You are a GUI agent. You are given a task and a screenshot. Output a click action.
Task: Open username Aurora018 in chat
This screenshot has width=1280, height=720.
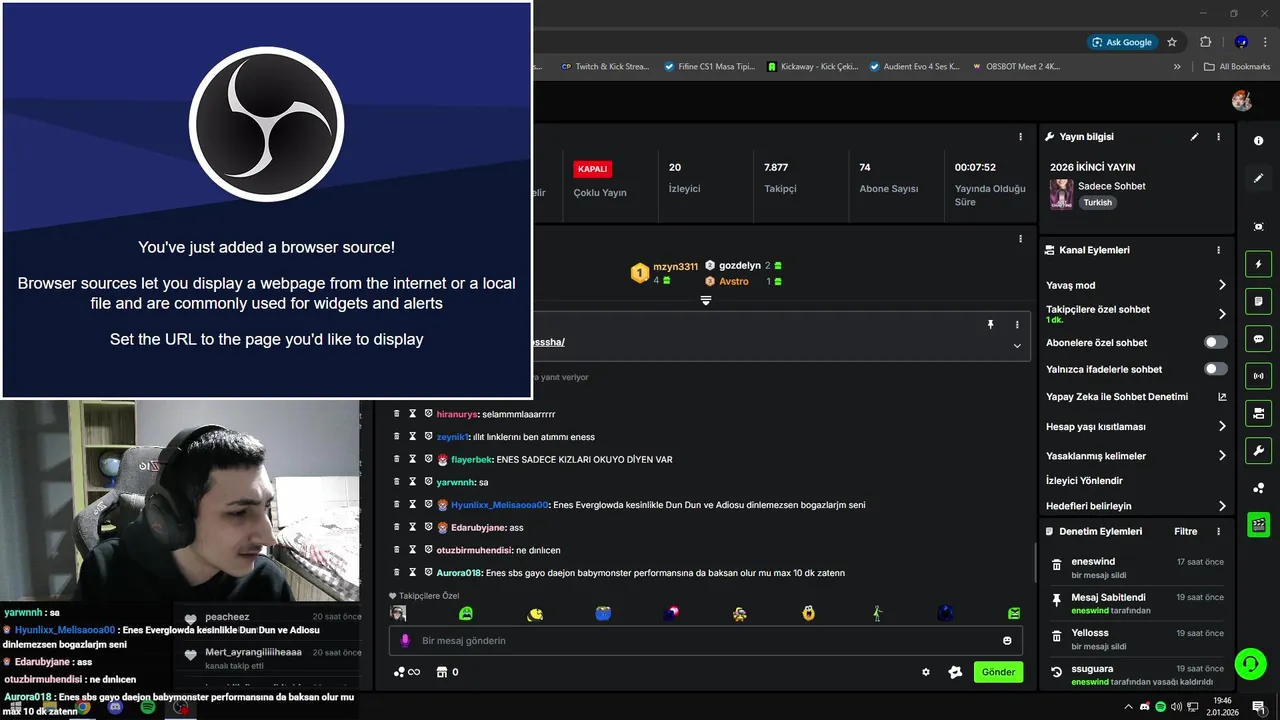(x=459, y=573)
